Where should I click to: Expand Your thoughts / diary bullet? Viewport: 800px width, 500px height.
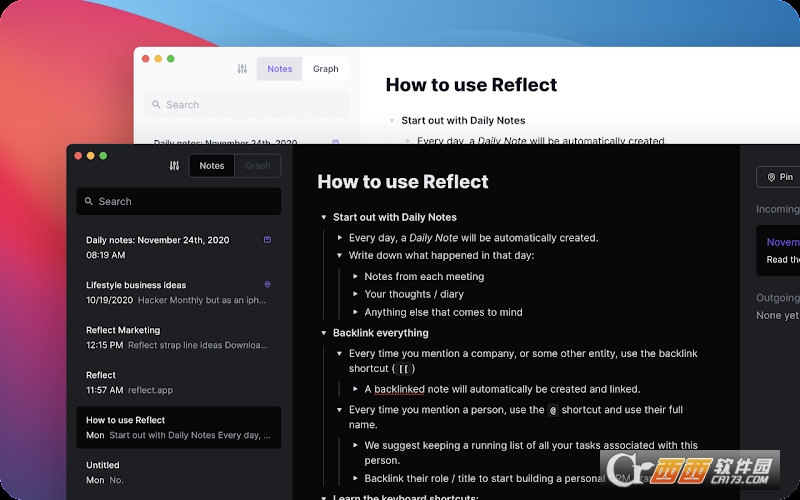pyautogui.click(x=355, y=294)
